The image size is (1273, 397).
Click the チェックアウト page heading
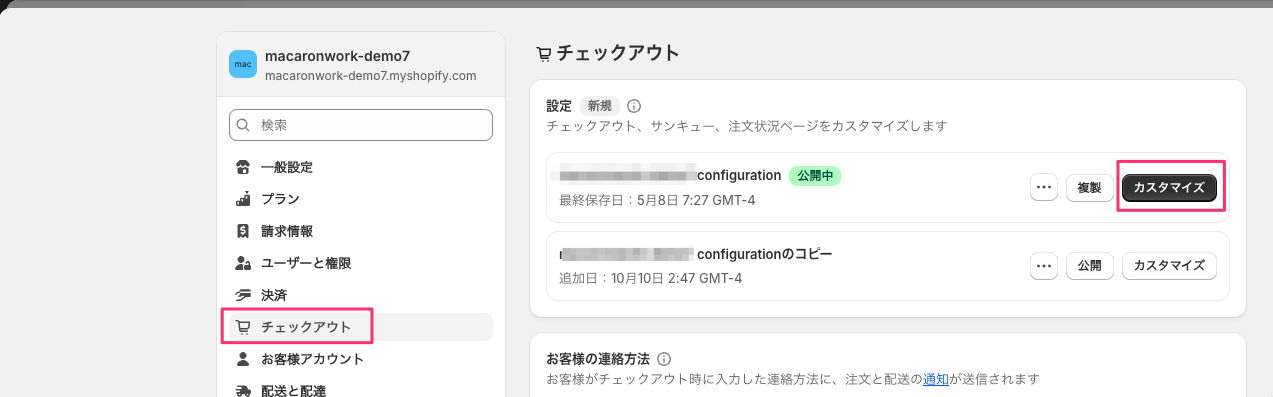(617, 54)
